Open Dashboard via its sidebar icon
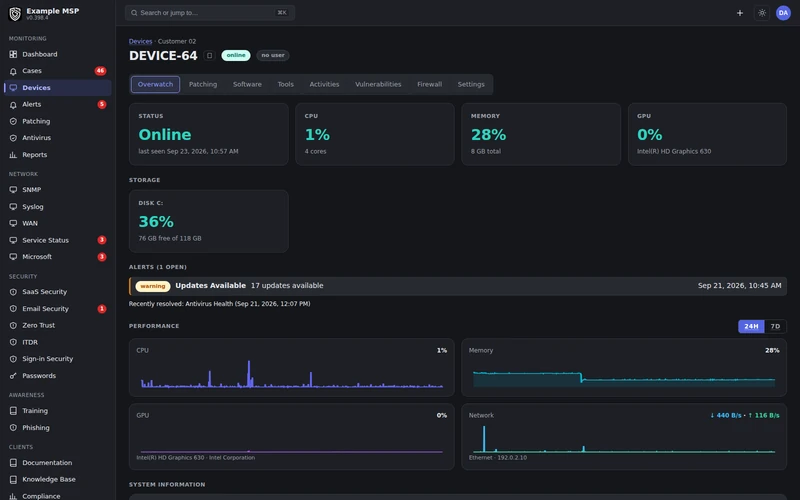Viewport: 800px width, 500px height. point(13,54)
